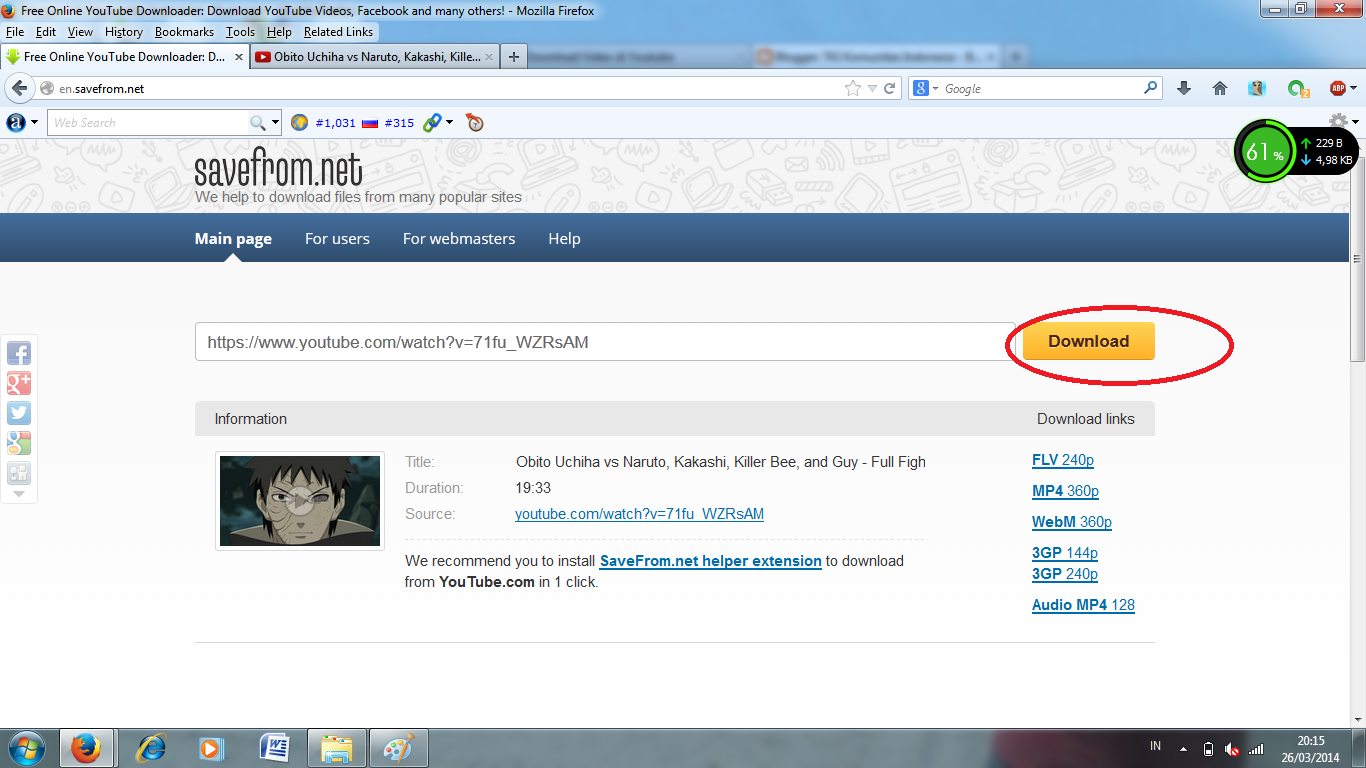
Task: Click the Alexa related links chain icon
Action: (x=432, y=123)
